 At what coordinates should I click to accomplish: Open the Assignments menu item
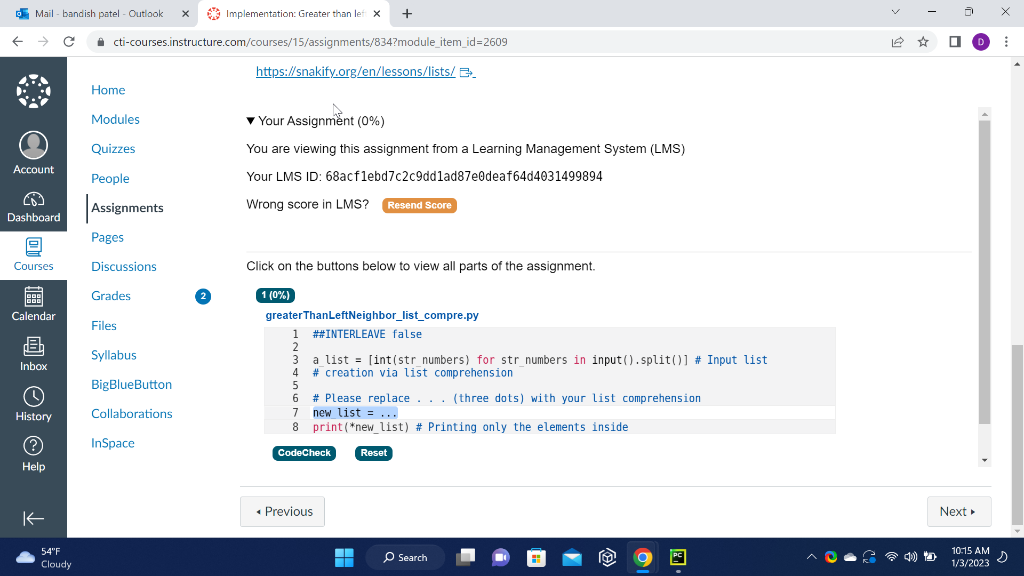(126, 208)
